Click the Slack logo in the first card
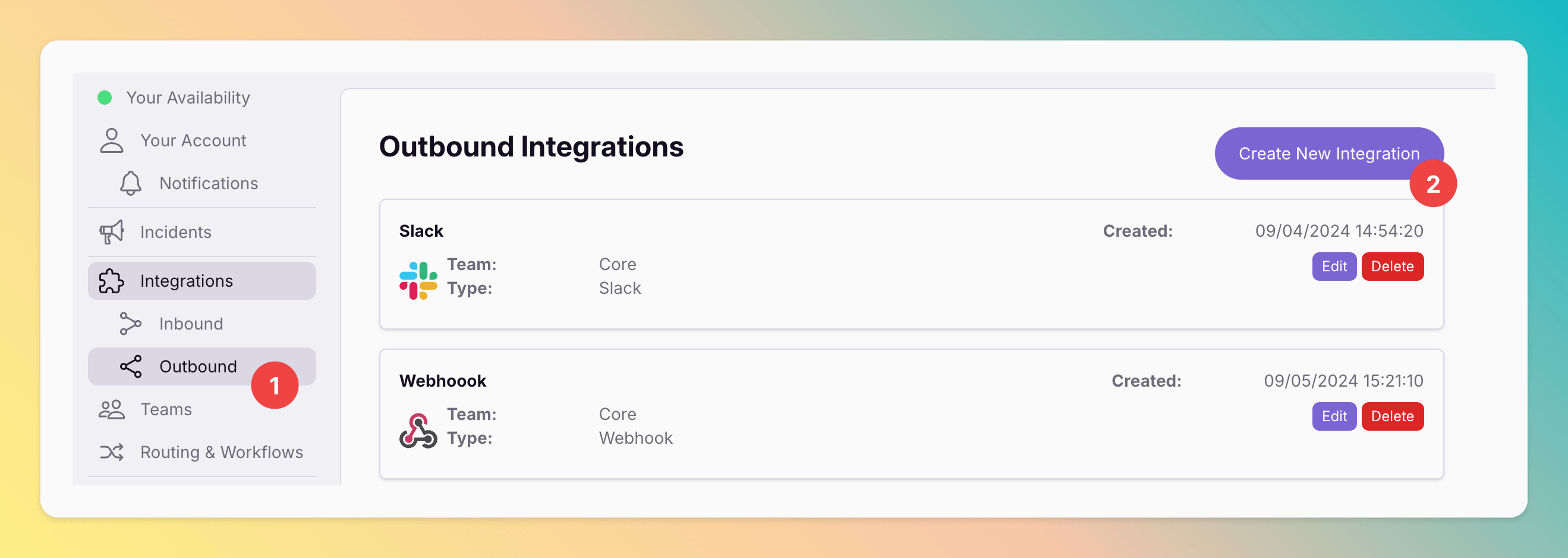 point(418,280)
